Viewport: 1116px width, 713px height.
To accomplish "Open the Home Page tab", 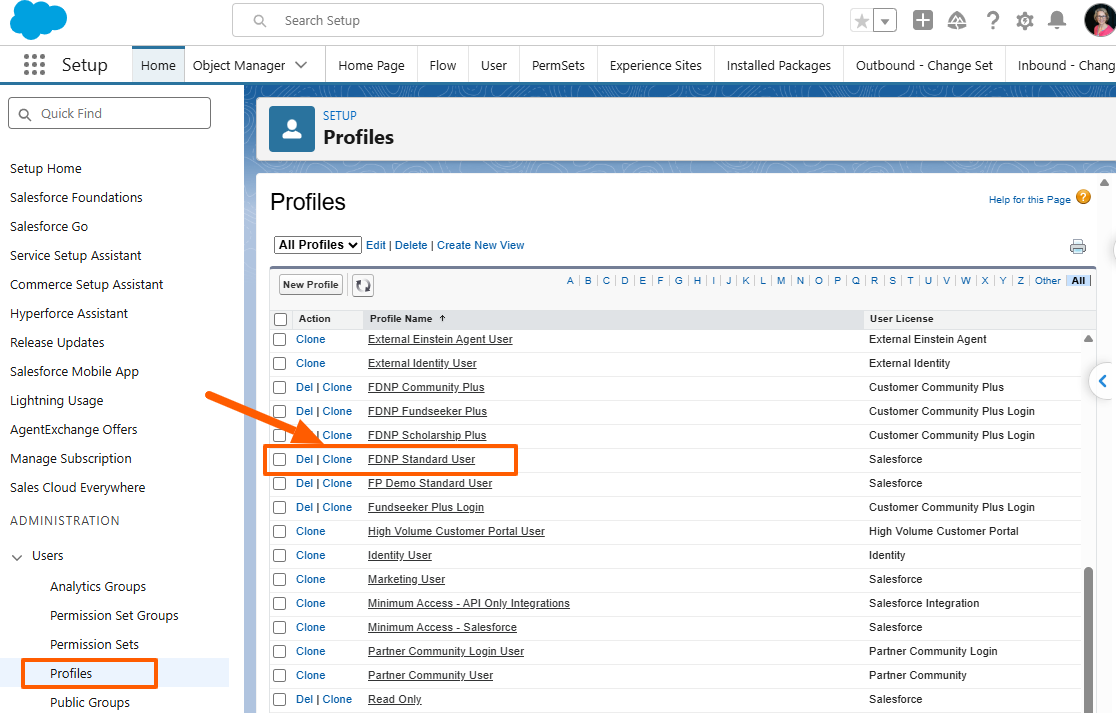I will click(372, 65).
